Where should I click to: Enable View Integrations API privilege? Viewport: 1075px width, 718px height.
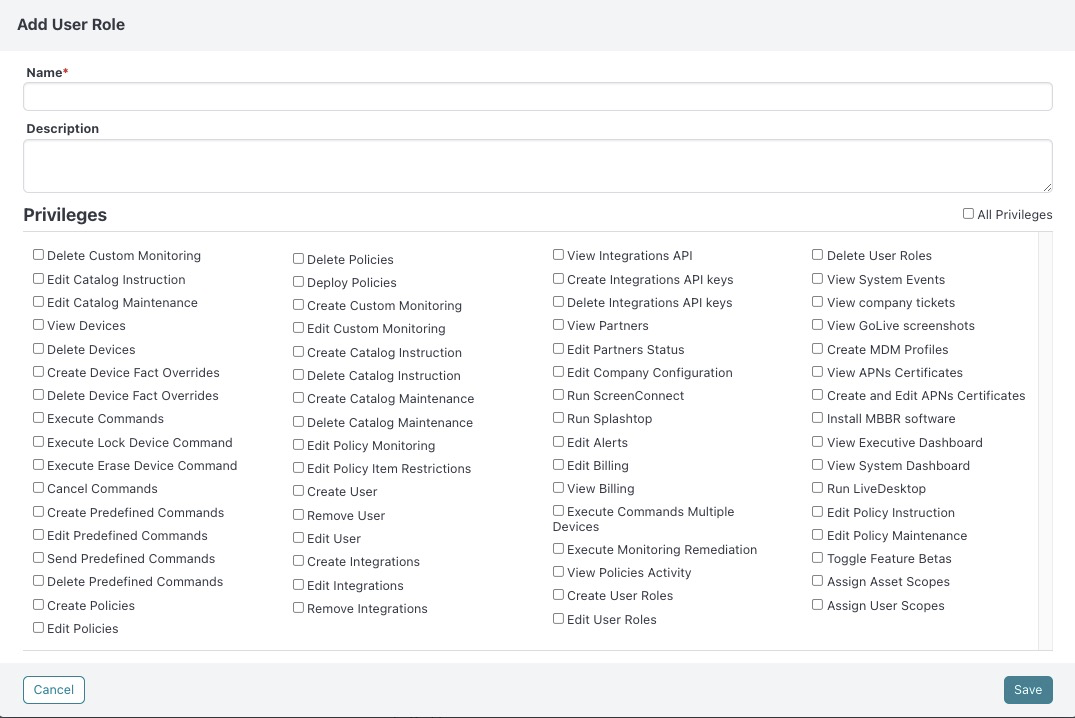[558, 255]
